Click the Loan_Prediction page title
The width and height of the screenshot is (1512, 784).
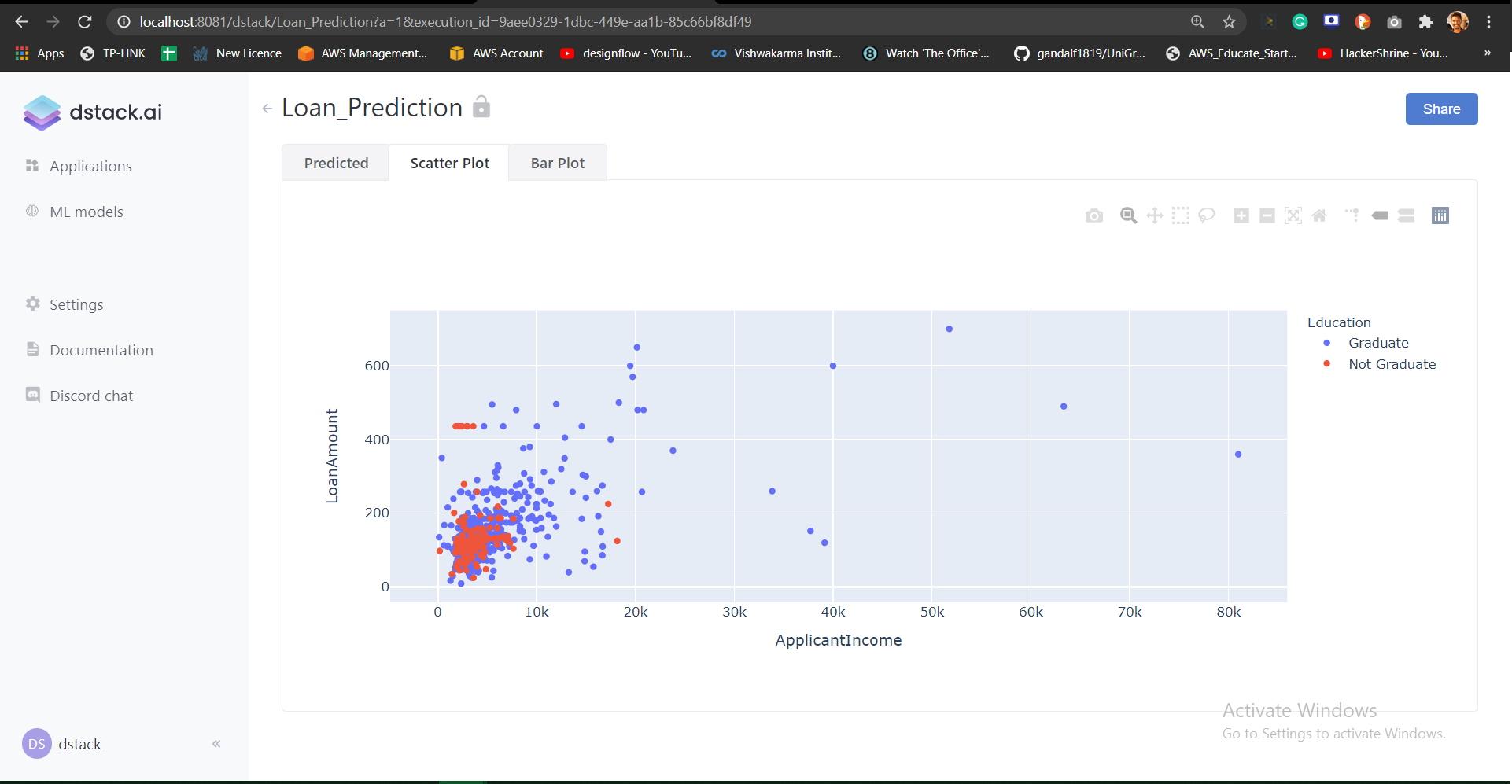[372, 108]
